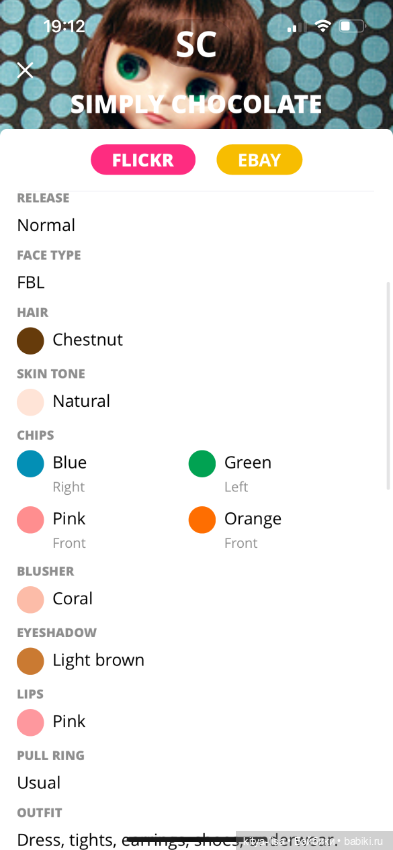Close the doll details with X icon
The image size is (393, 850).
pyautogui.click(x=25, y=70)
